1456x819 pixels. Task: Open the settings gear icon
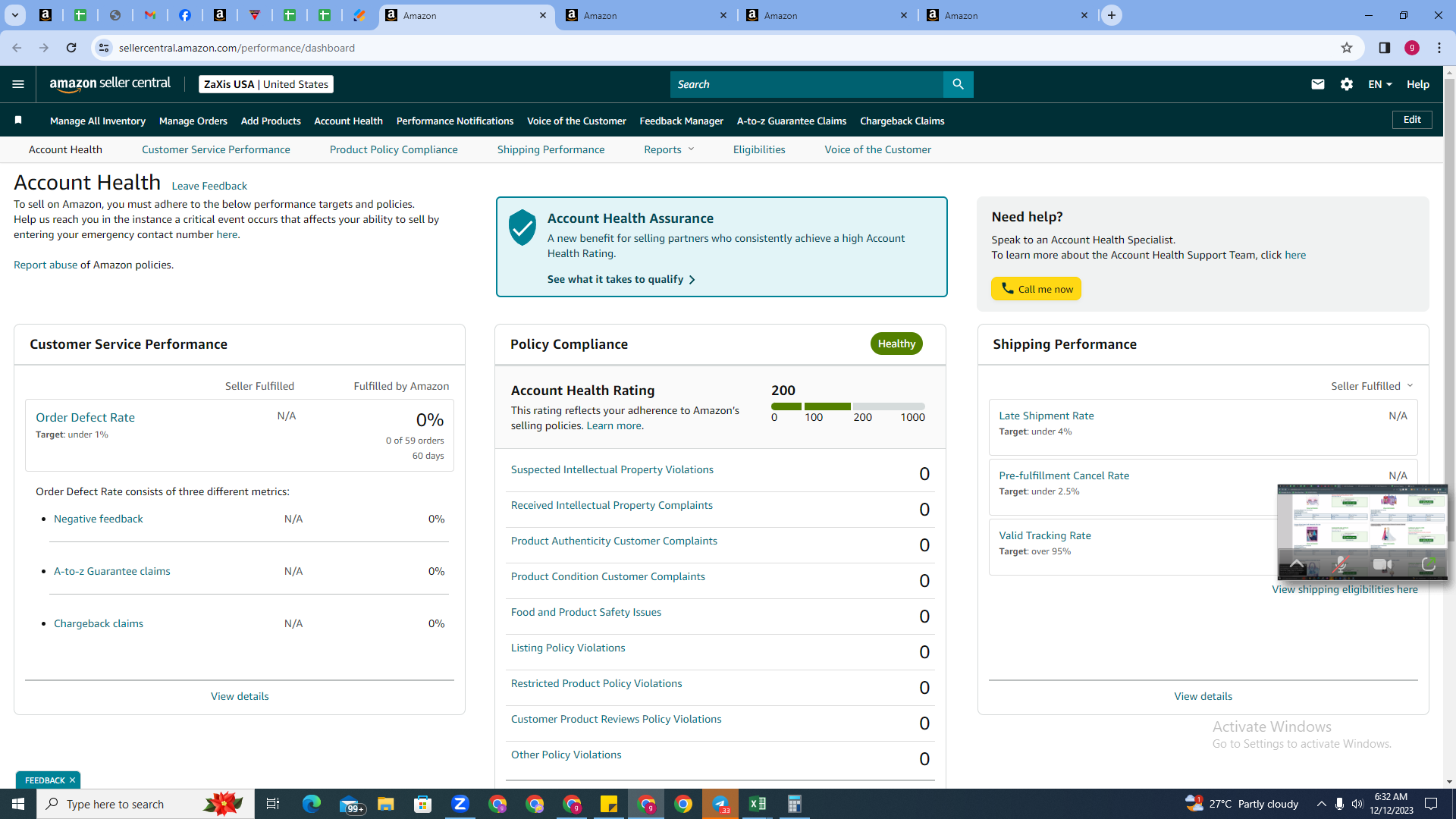point(1347,84)
